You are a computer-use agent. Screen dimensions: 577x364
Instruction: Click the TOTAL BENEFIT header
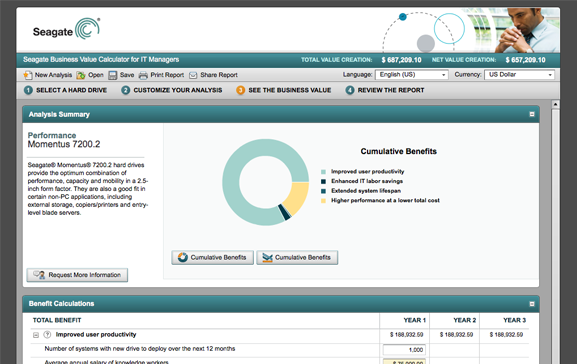pyautogui.click(x=57, y=321)
